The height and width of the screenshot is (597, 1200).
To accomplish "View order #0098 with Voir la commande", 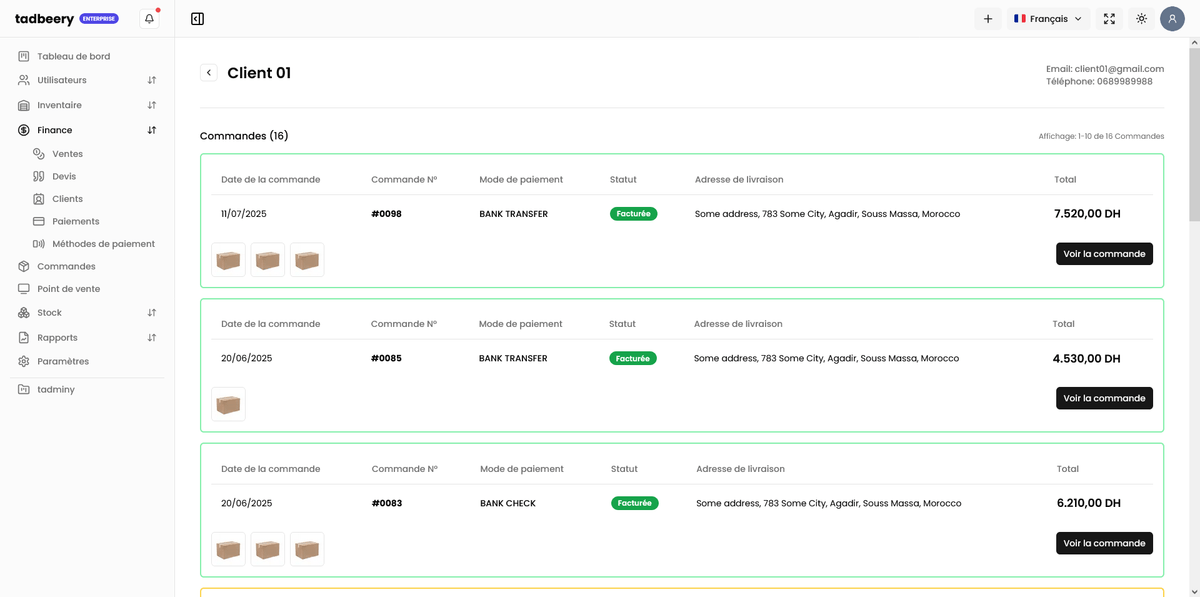I will [1104, 254].
